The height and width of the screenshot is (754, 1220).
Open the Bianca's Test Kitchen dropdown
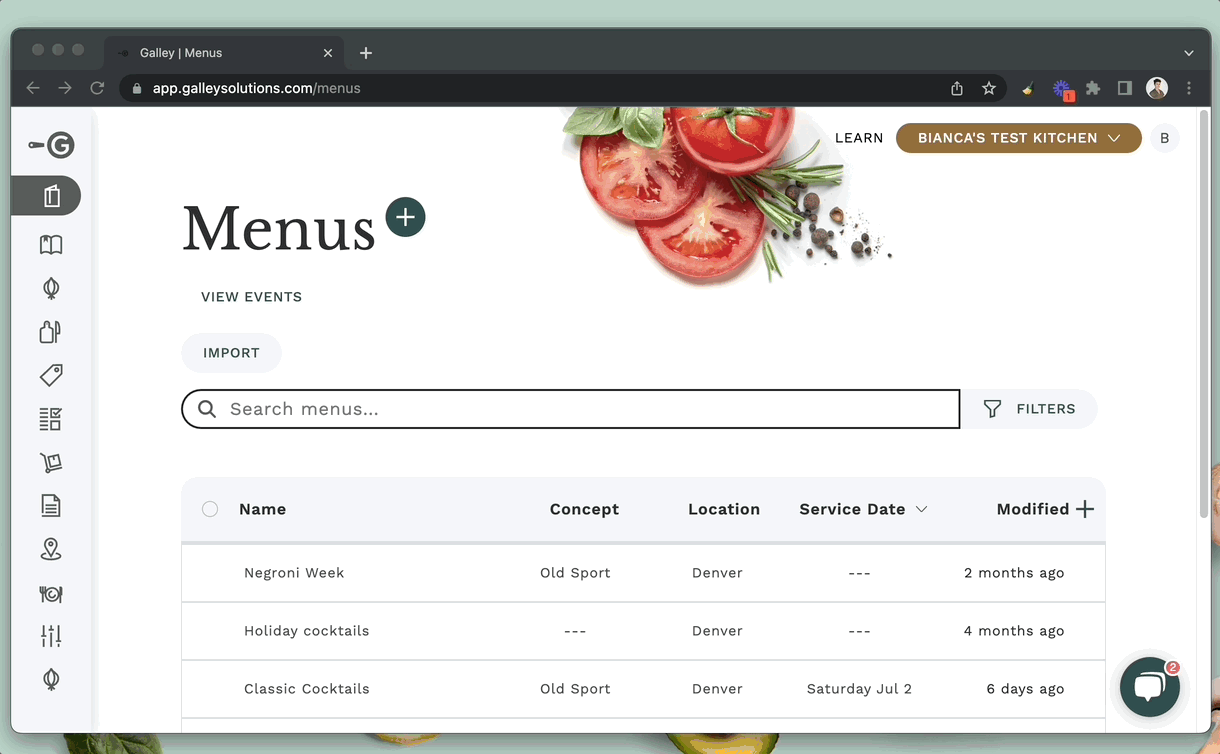1017,138
